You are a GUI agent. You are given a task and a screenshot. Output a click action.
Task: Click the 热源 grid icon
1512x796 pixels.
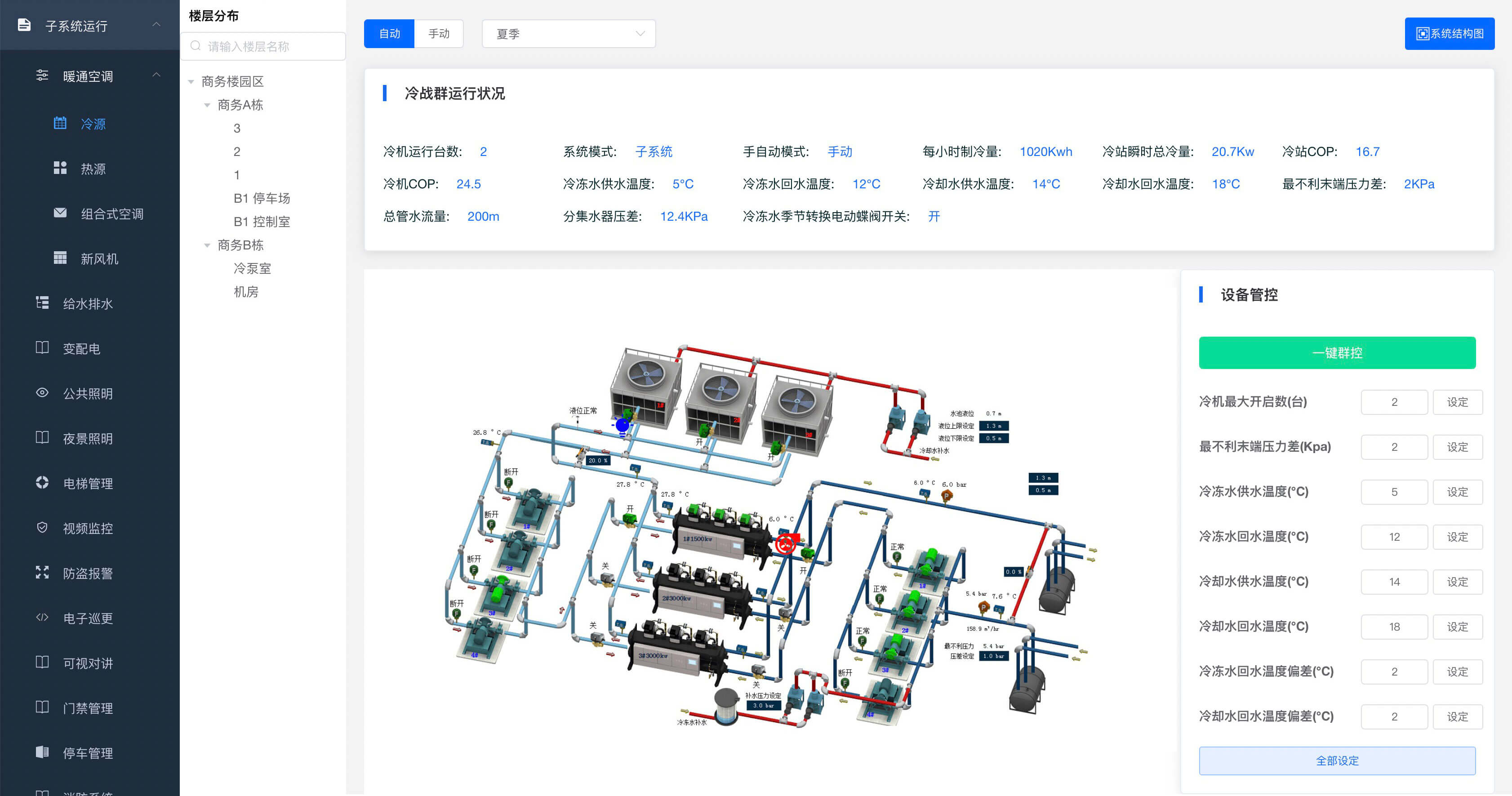click(60, 169)
